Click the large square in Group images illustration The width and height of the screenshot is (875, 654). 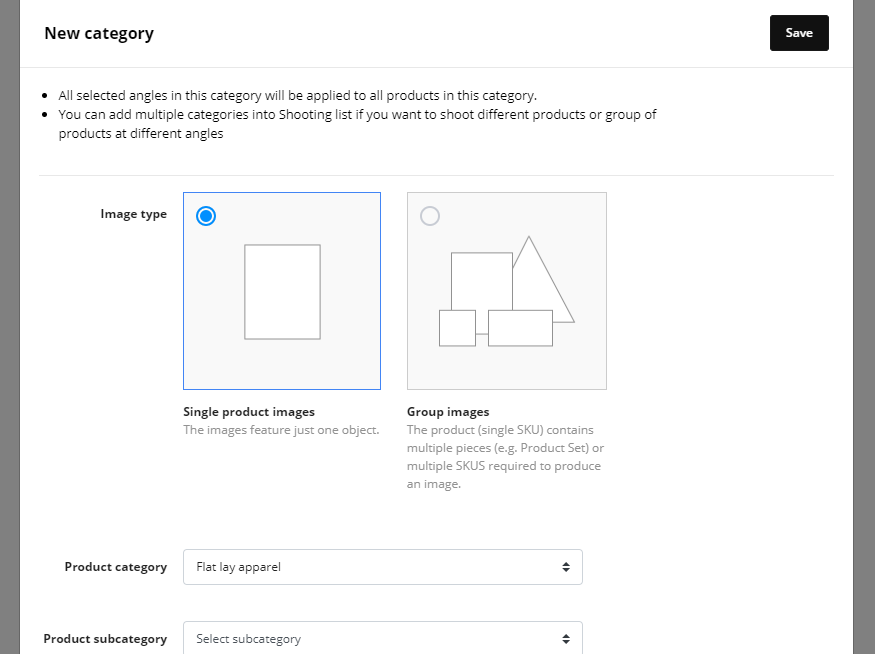481,280
